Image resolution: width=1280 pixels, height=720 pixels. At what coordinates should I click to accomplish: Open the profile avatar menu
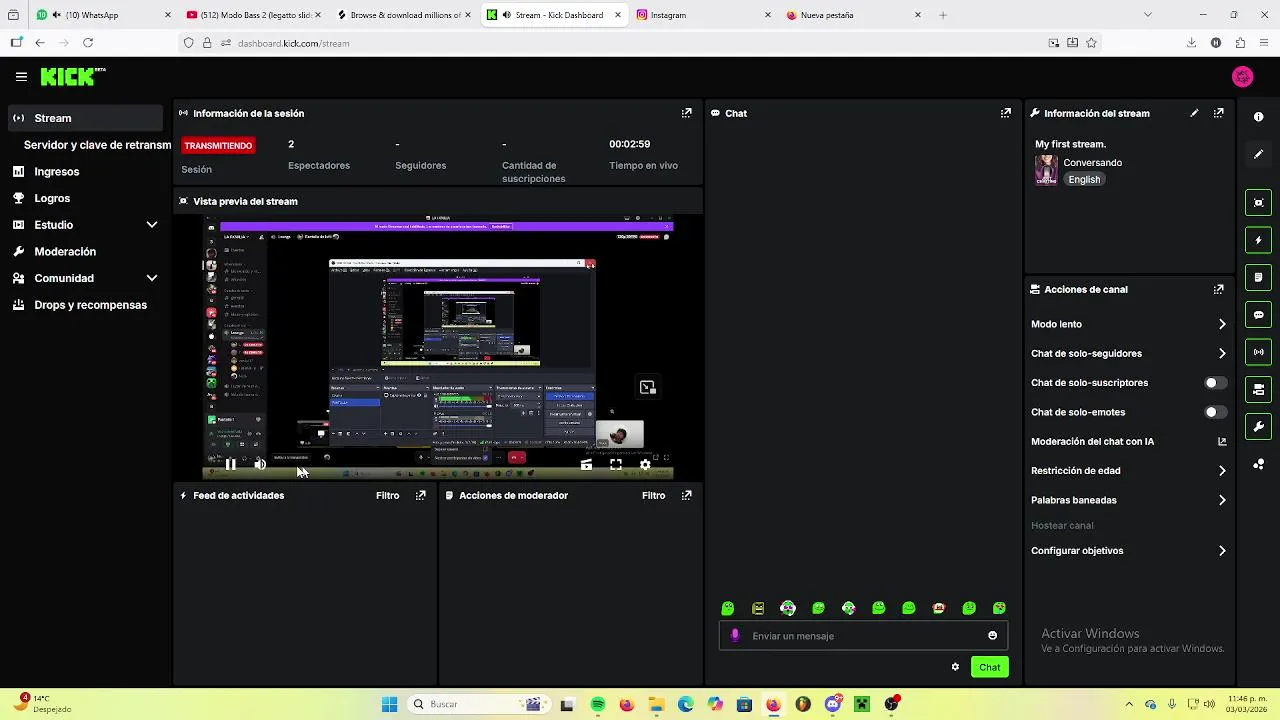pos(1243,77)
